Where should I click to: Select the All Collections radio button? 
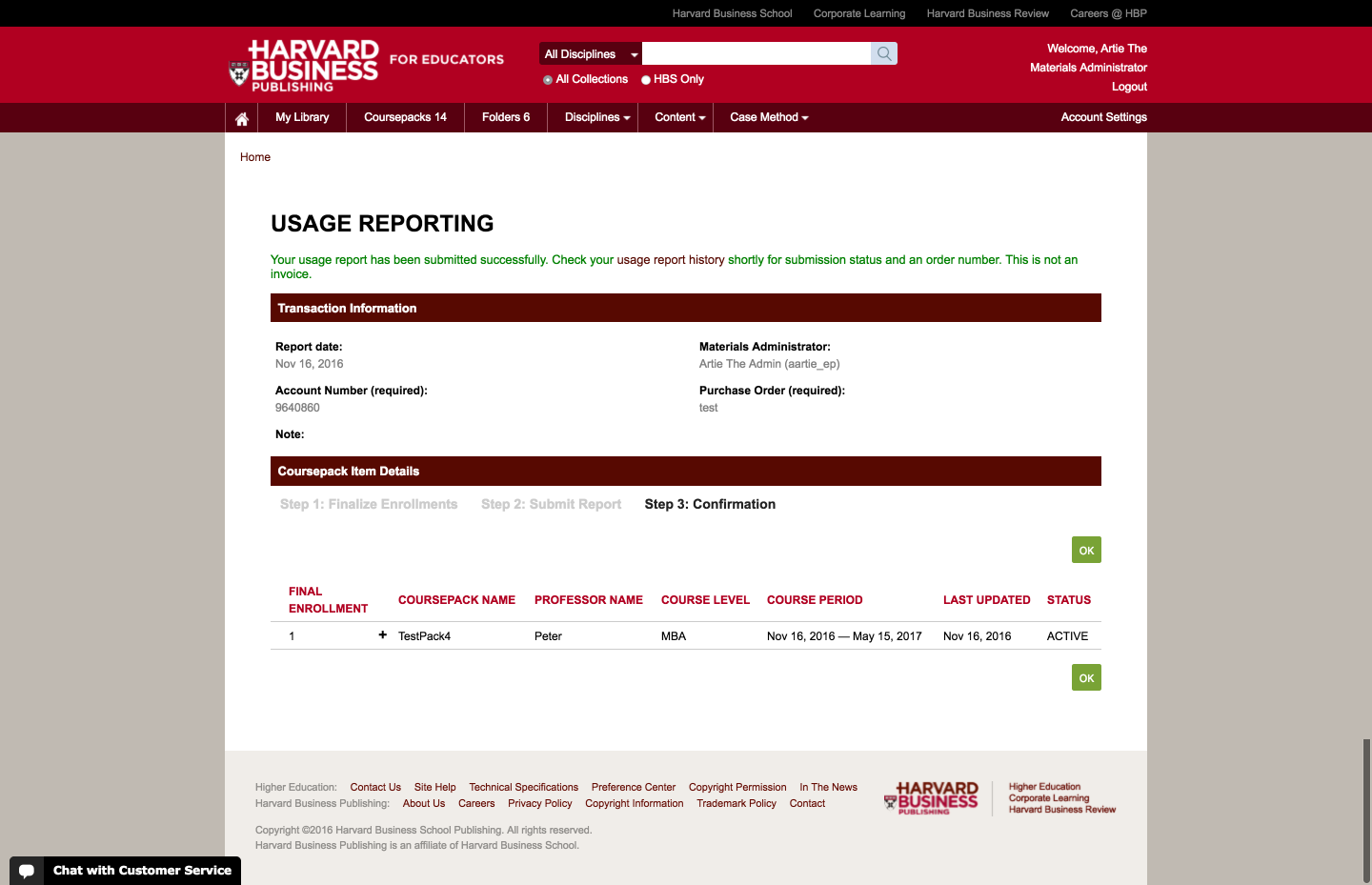tap(548, 80)
